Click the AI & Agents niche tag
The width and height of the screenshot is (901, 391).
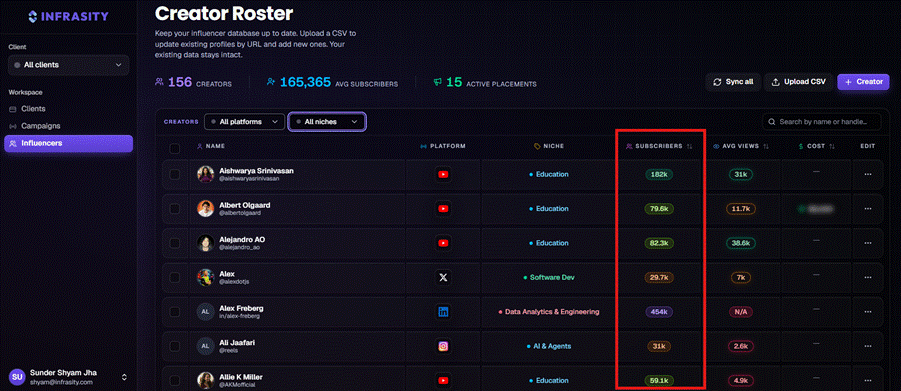coord(549,346)
